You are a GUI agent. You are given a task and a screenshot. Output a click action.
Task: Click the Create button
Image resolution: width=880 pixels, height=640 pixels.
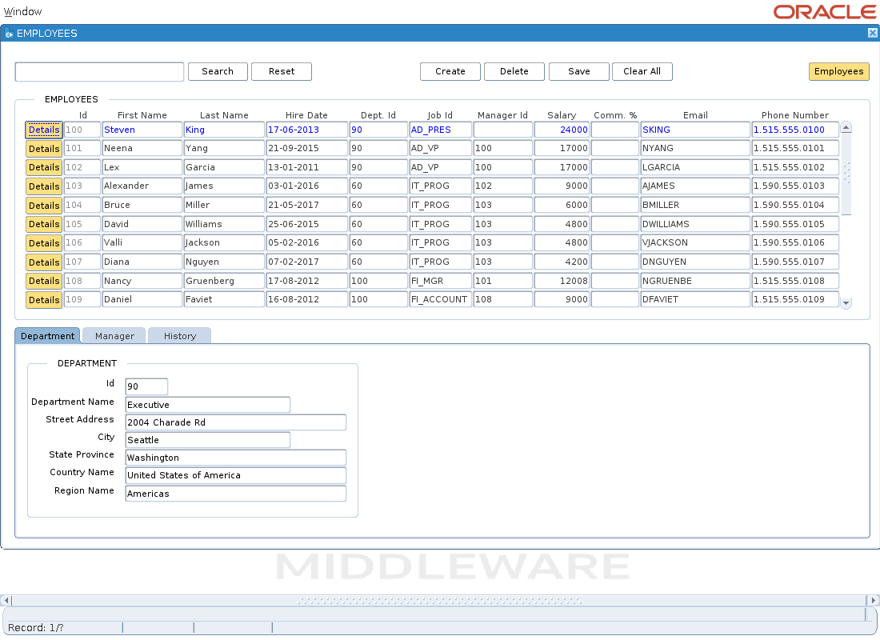[x=450, y=71]
